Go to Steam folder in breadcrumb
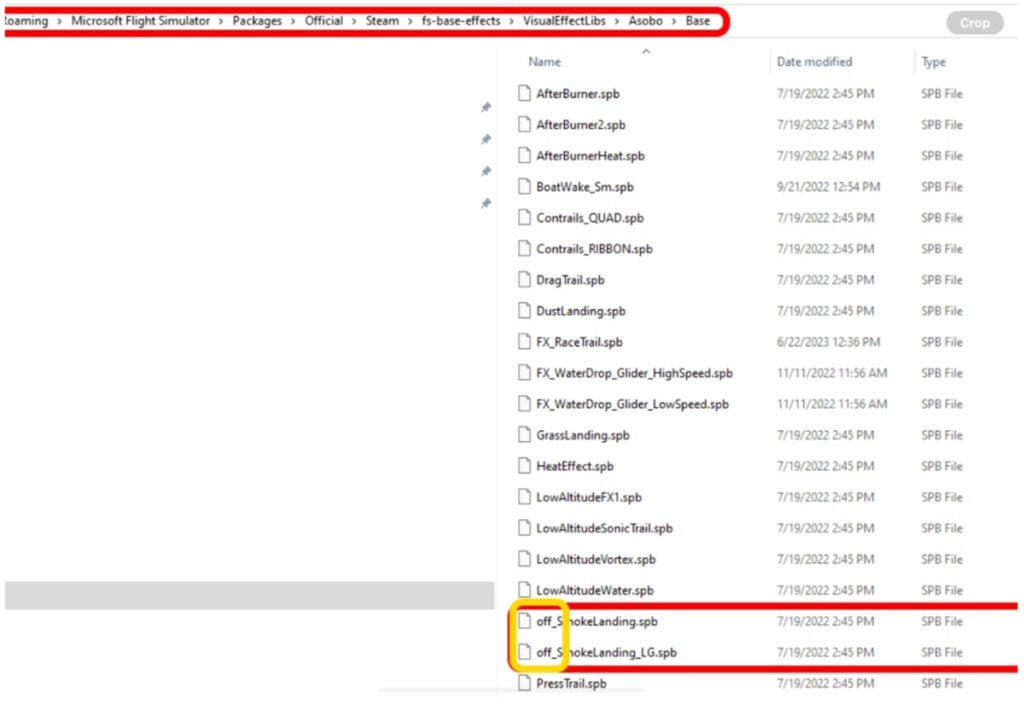The image size is (1024, 704). [382, 21]
